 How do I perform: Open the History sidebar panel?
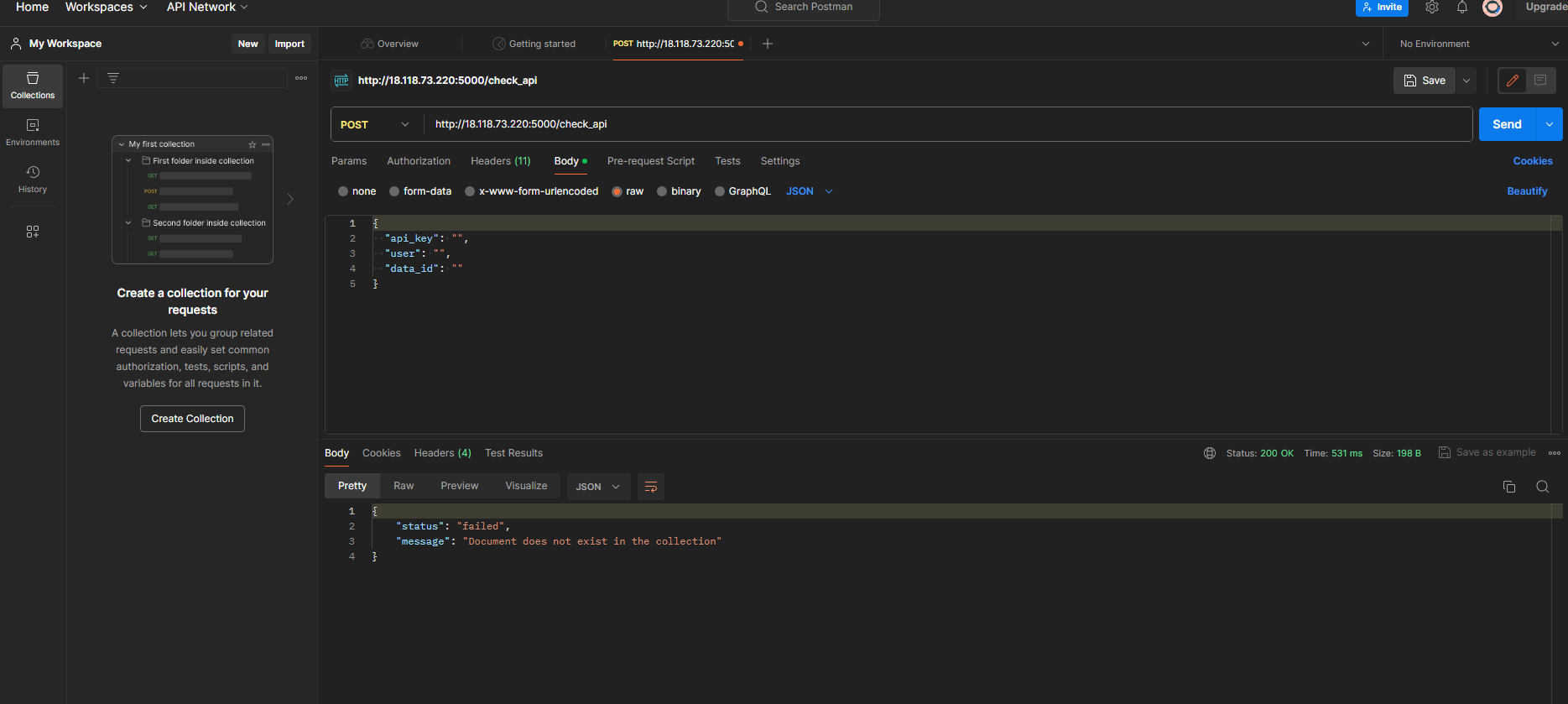pyautogui.click(x=33, y=180)
